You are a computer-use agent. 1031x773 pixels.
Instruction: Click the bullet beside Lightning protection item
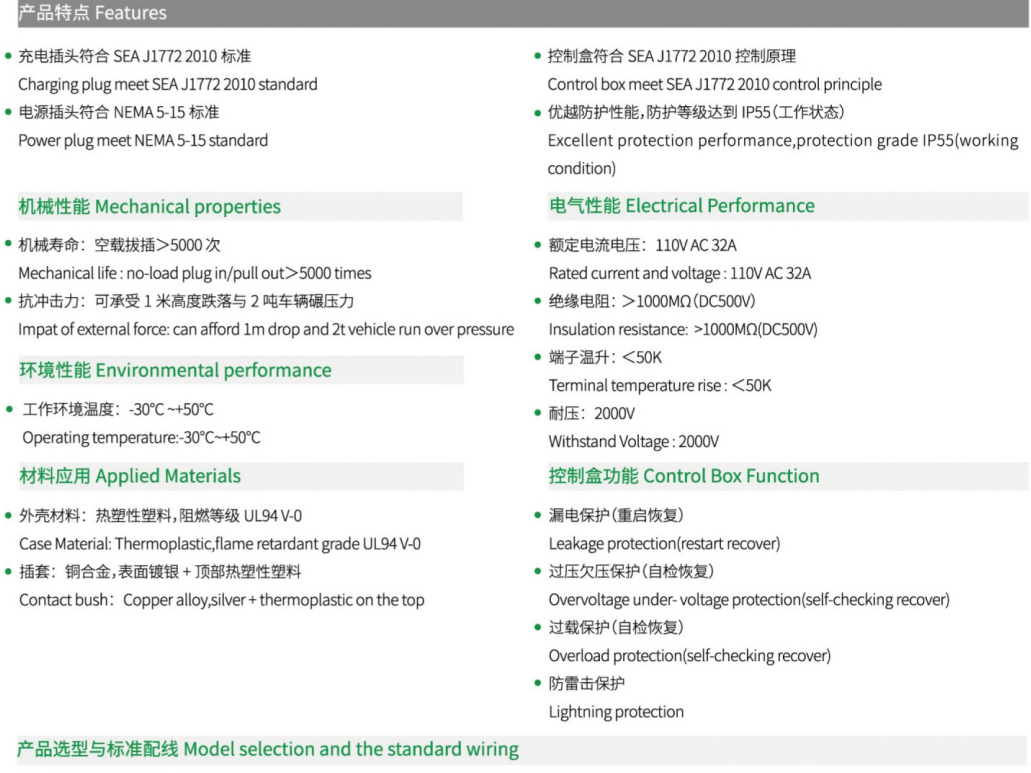(538, 683)
